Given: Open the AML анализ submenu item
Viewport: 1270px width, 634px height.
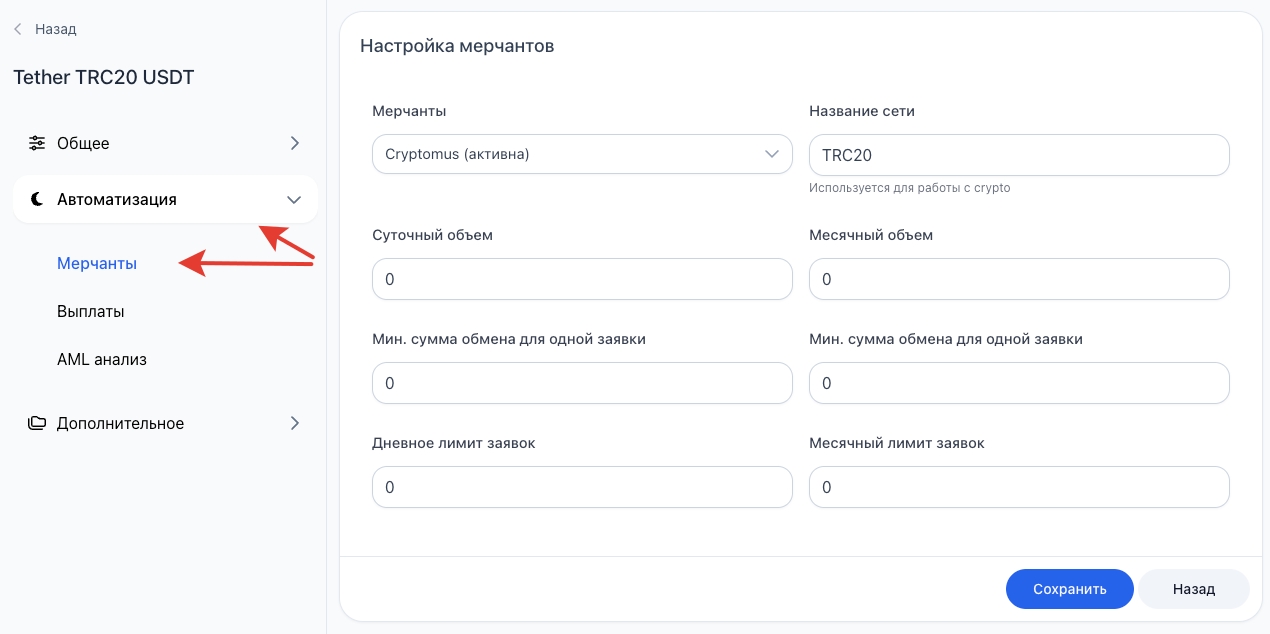Looking at the screenshot, I should 102,359.
